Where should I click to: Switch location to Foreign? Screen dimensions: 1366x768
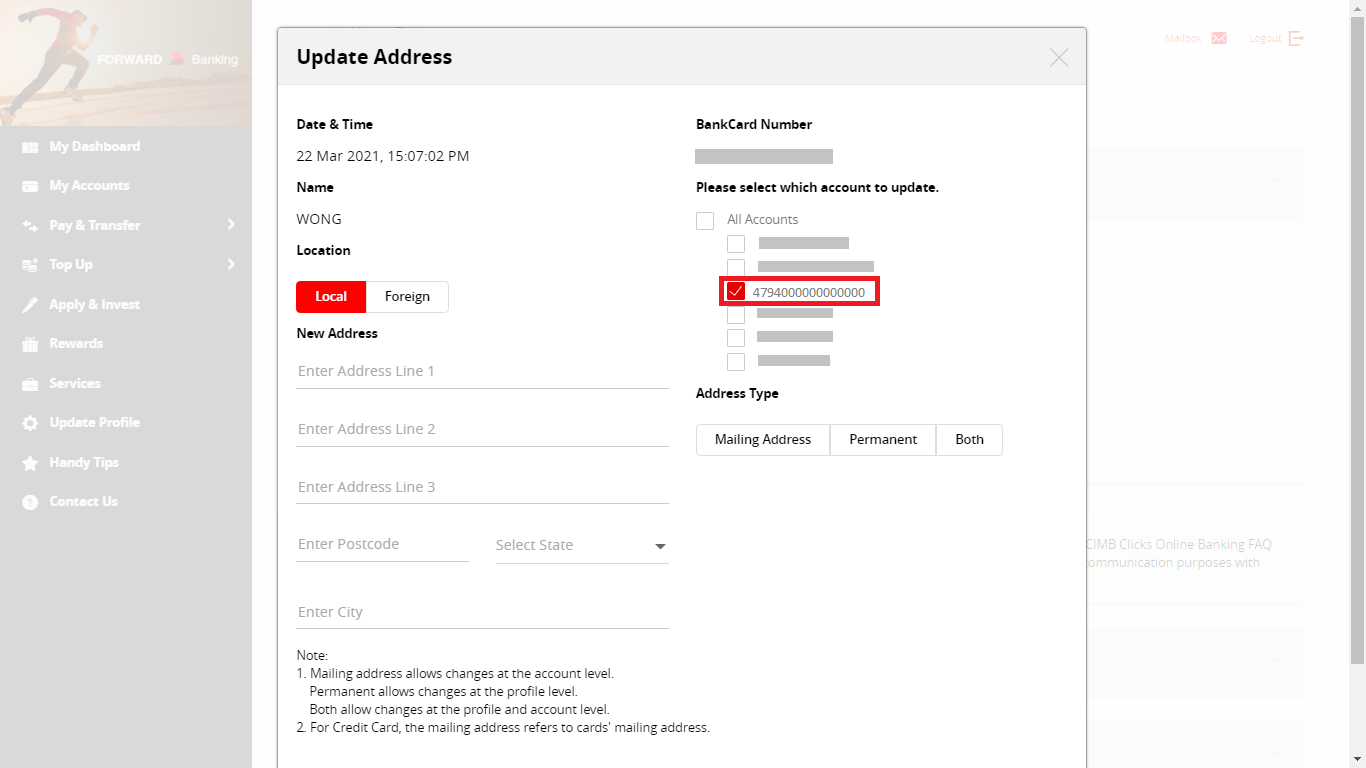(407, 297)
